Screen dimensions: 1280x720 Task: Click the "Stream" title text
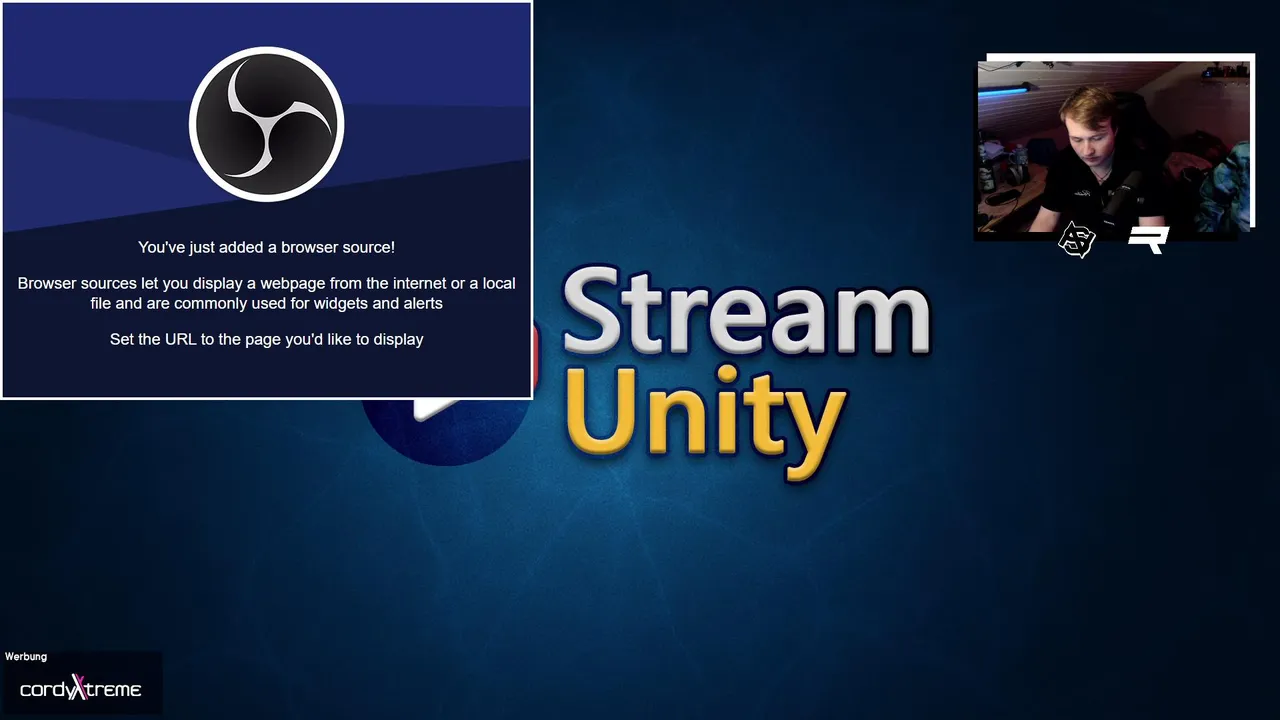747,313
